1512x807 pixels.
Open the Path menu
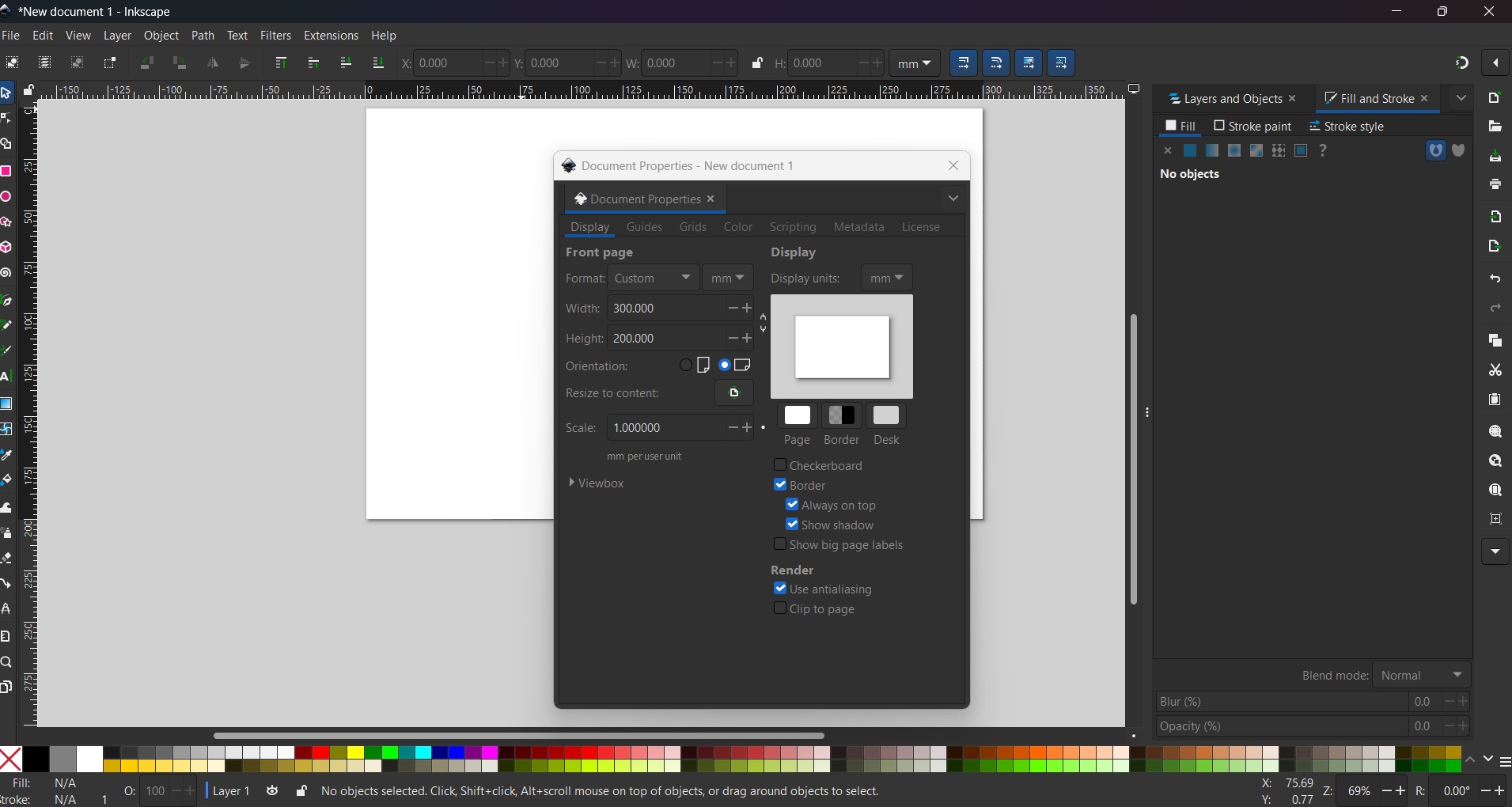[x=203, y=36]
